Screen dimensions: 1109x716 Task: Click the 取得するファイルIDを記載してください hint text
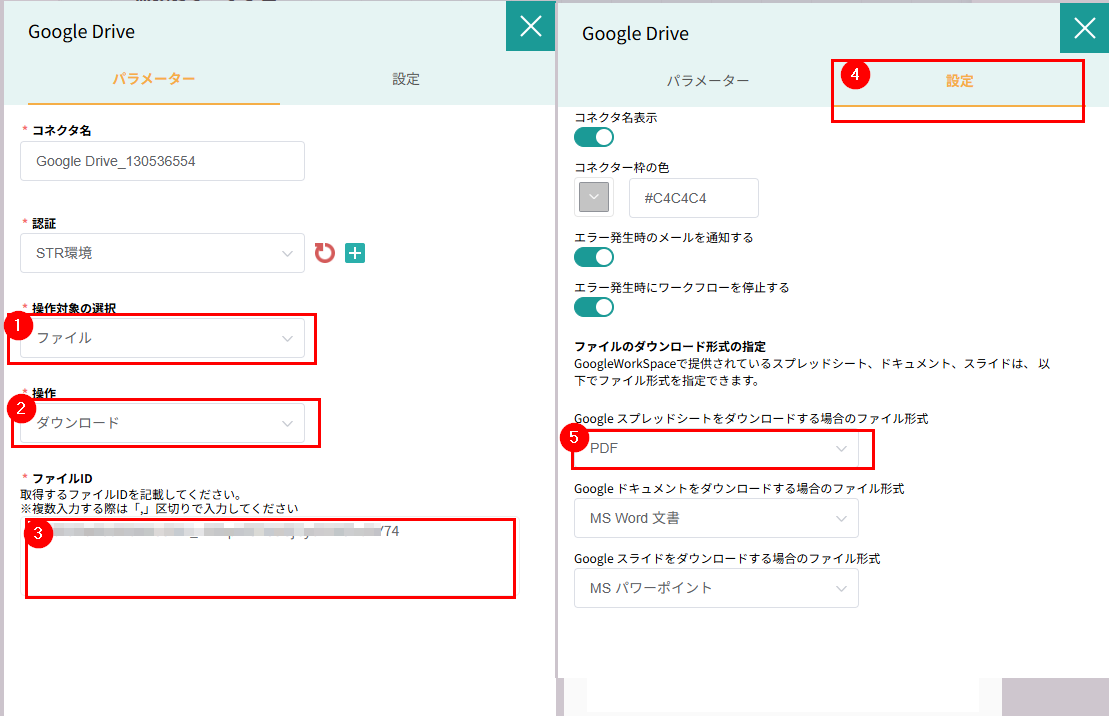coord(131,495)
